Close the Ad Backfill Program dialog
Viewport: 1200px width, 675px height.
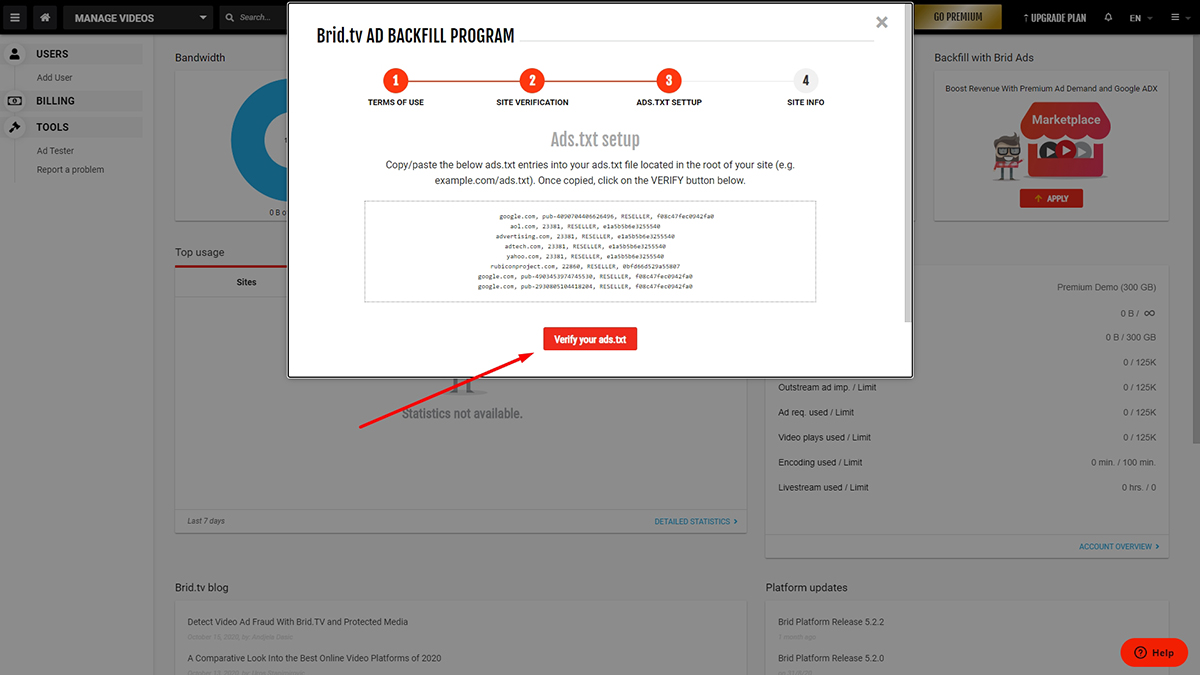click(881, 22)
